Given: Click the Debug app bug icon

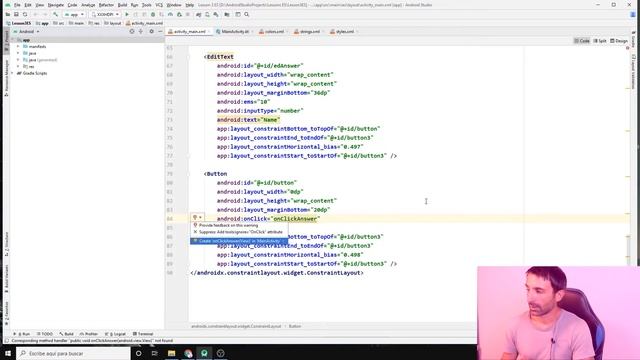Looking at the screenshot, I should point(153,14).
